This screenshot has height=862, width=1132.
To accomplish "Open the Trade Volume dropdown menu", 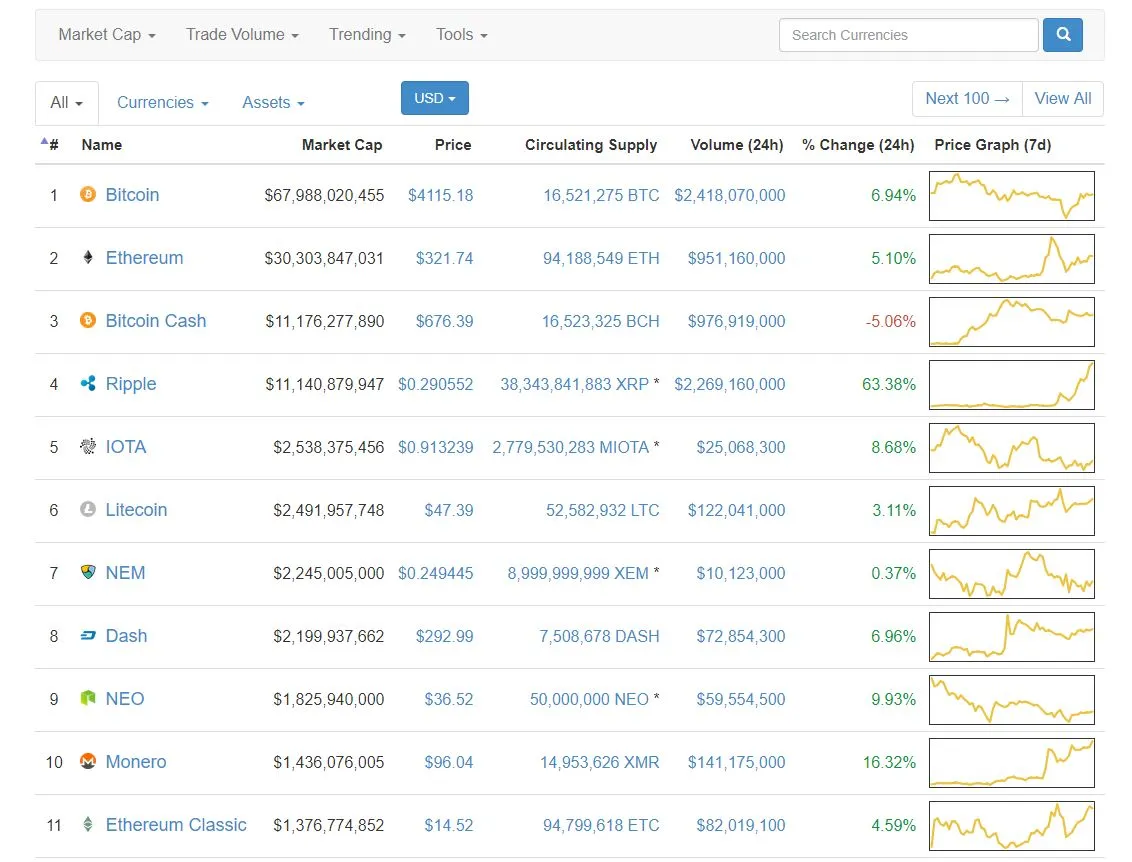I will coord(242,35).
